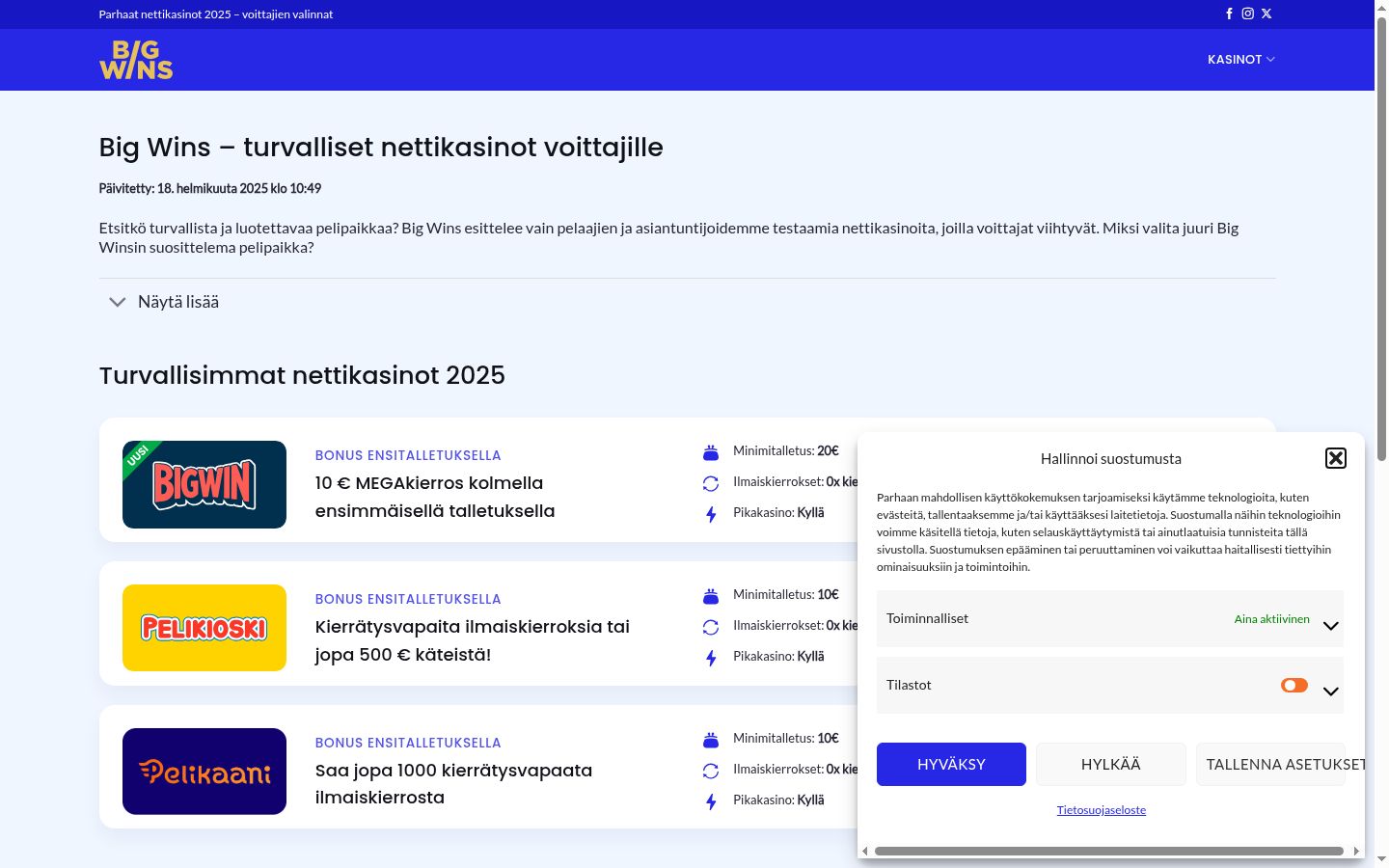The height and width of the screenshot is (868, 1389).
Task: Click 'Hallinnoi suostumusta' dialog title
Action: (x=1111, y=459)
